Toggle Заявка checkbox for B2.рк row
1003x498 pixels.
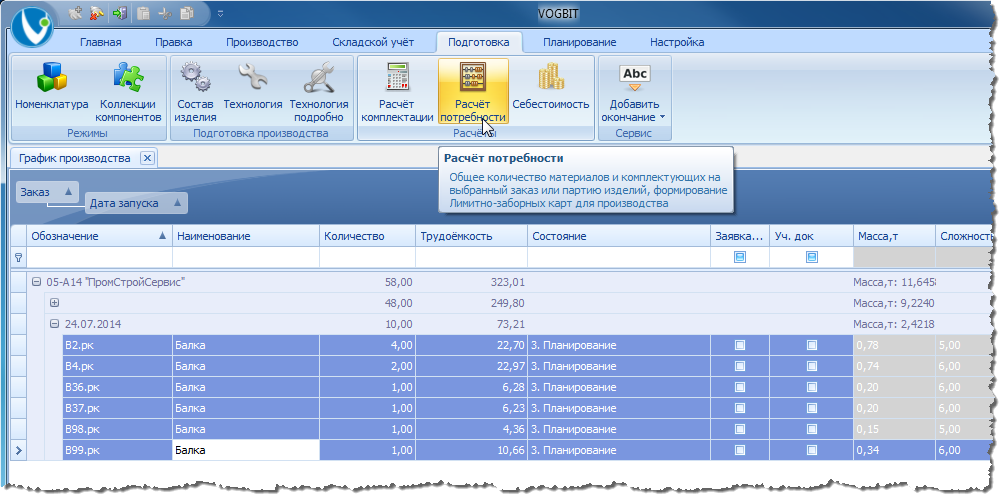739,345
